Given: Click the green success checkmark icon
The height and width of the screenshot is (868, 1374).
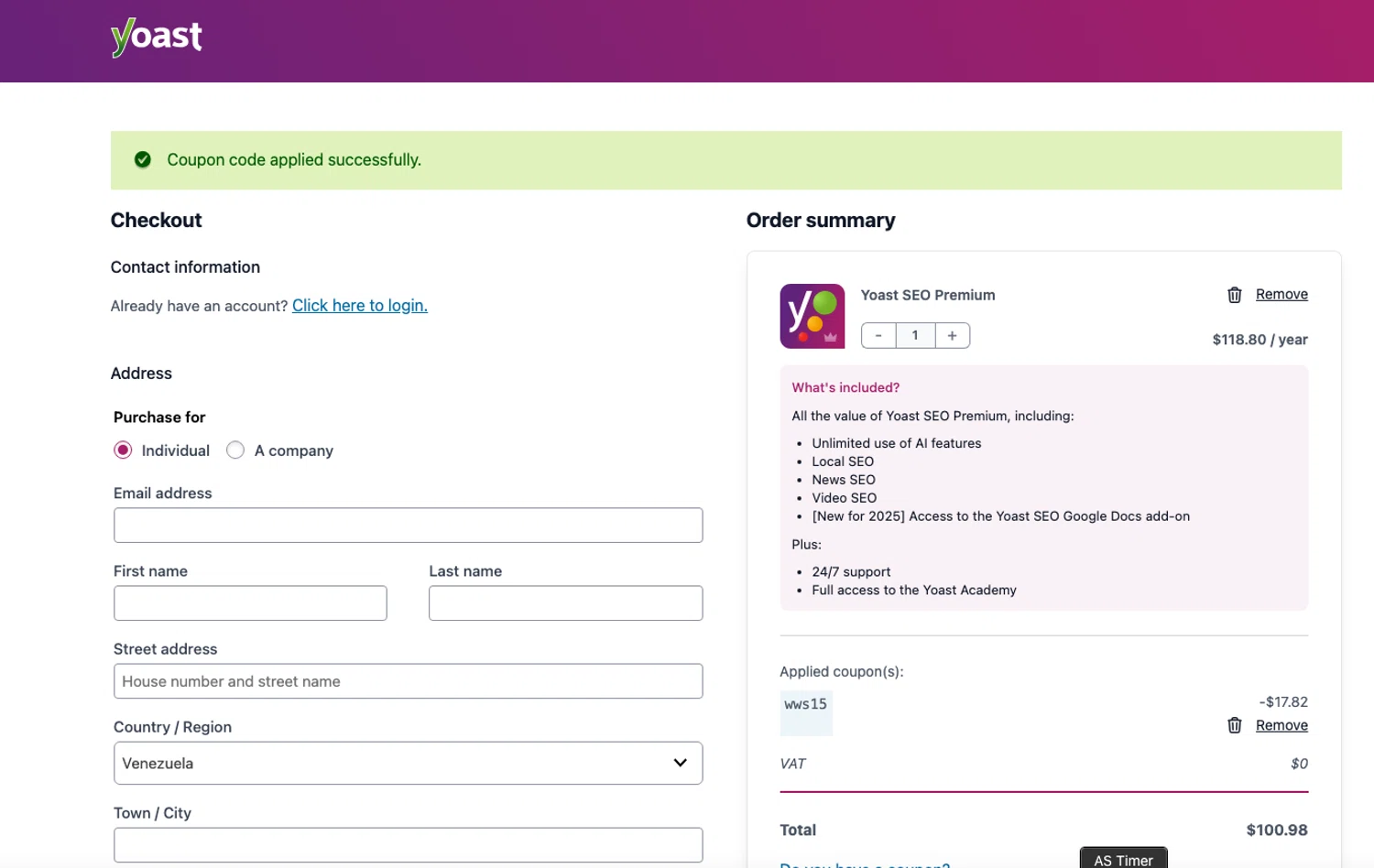Looking at the screenshot, I should (x=143, y=159).
